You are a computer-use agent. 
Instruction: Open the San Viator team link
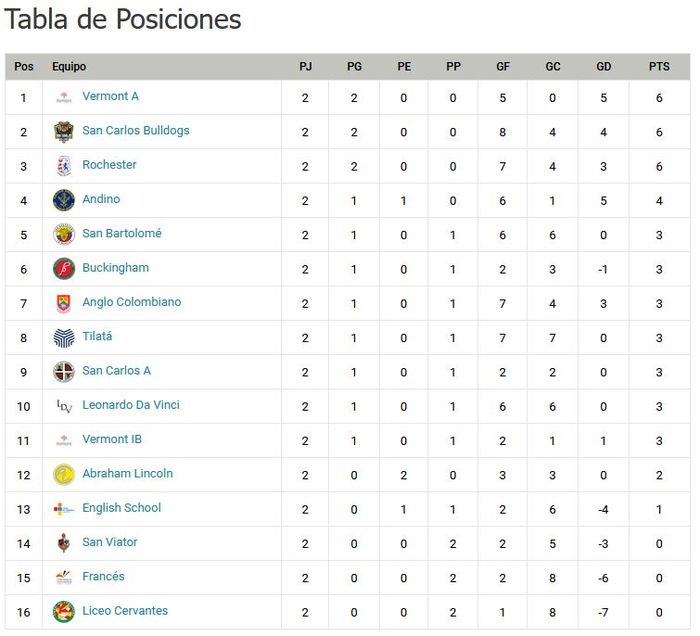point(110,542)
